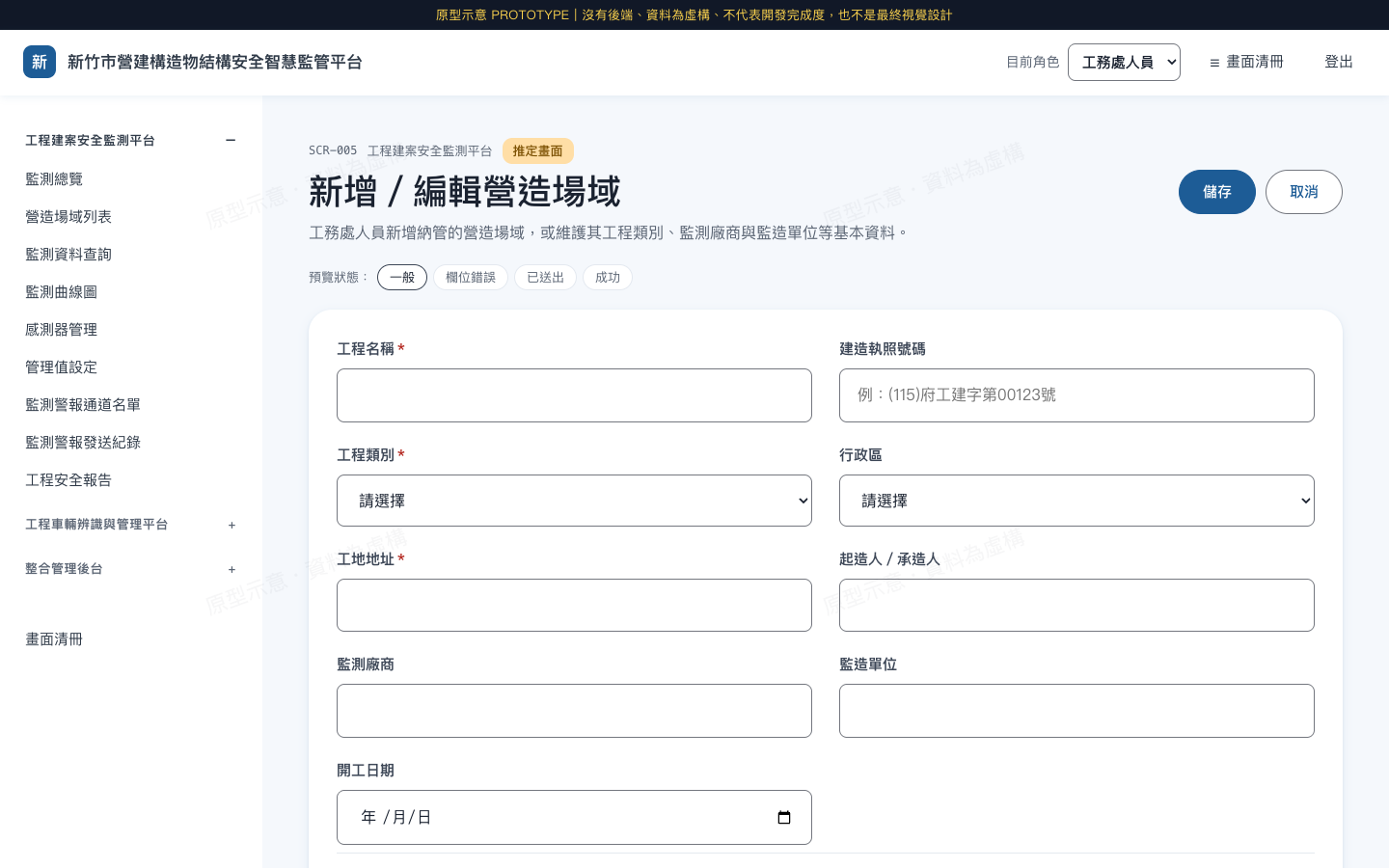This screenshot has height=868, width=1389.
Task: Open the calendar picker icon in 開工日期
Action: click(784, 818)
